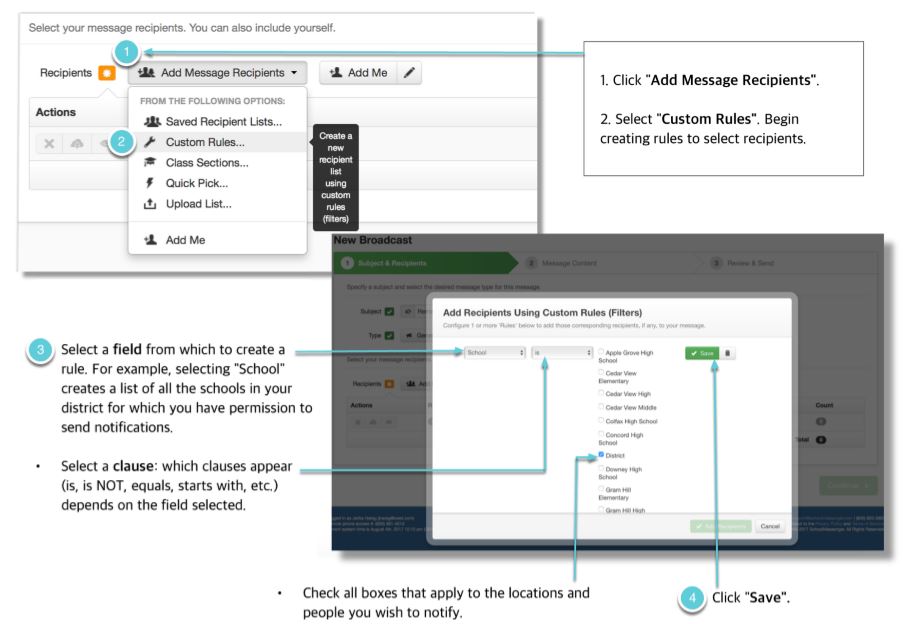
Task: Select Upload List menu option
Action: [200, 203]
